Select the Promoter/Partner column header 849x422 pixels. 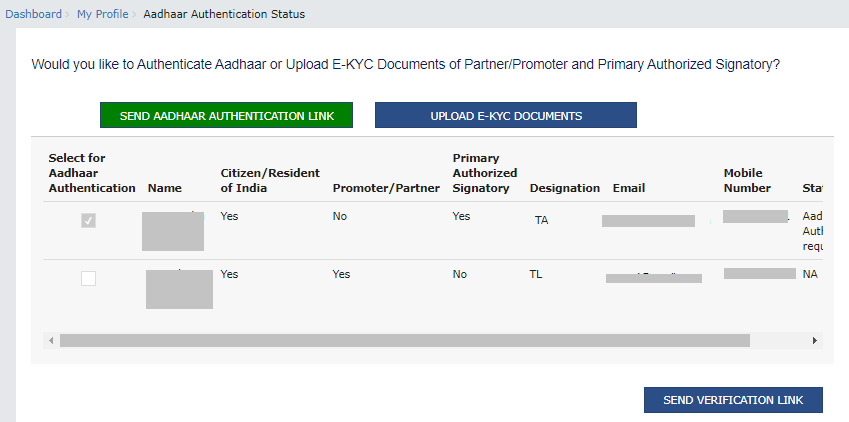pyautogui.click(x=386, y=188)
